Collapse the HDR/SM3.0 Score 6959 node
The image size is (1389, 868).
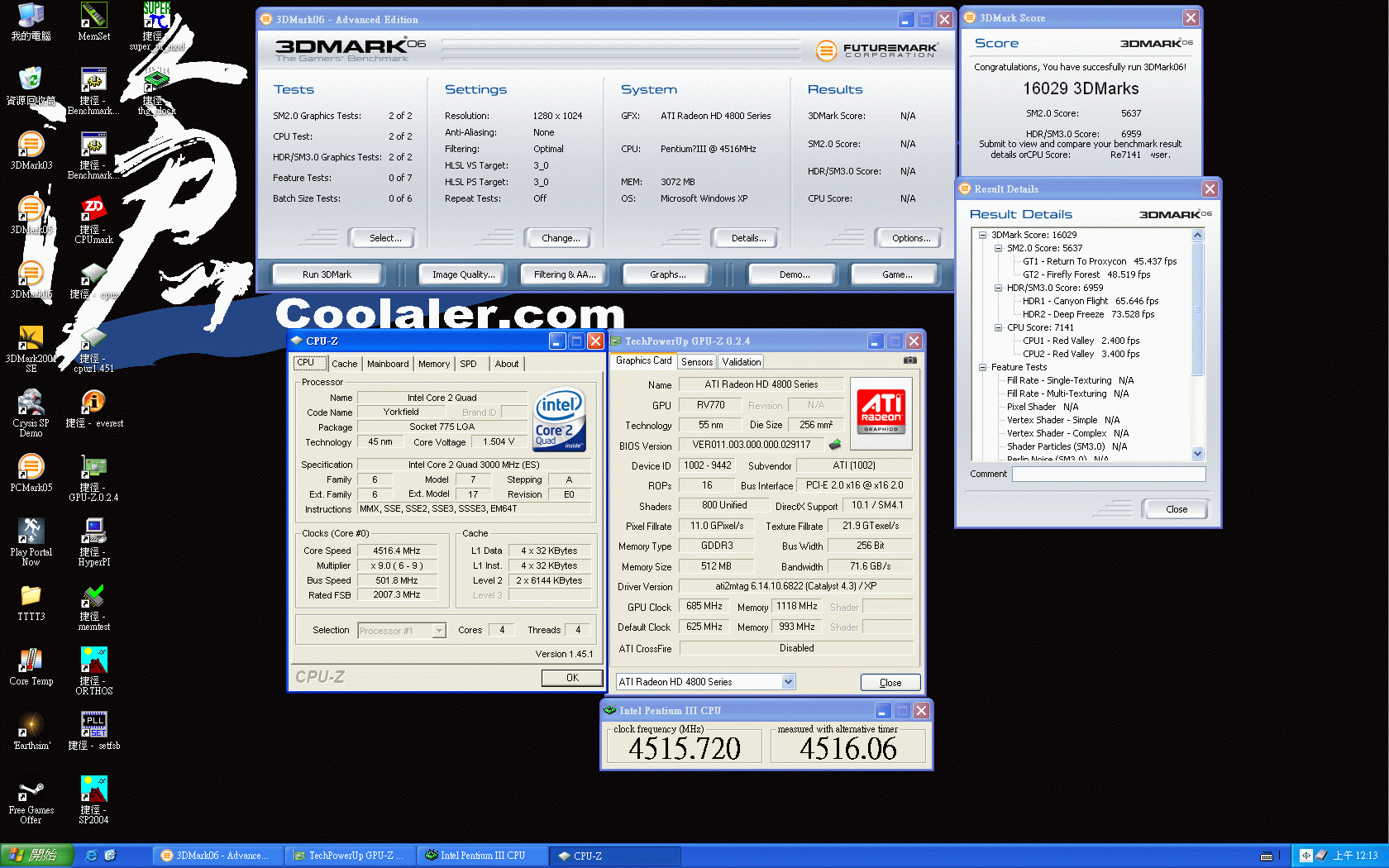(998, 288)
